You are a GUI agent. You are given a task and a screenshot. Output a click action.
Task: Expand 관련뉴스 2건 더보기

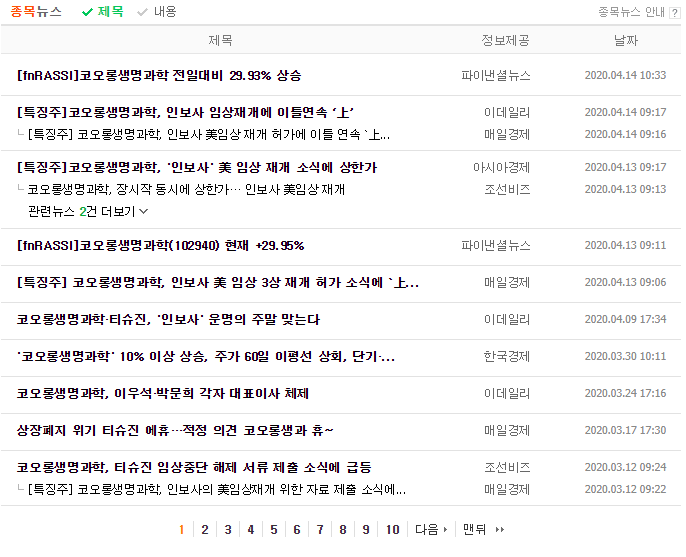pos(88,212)
